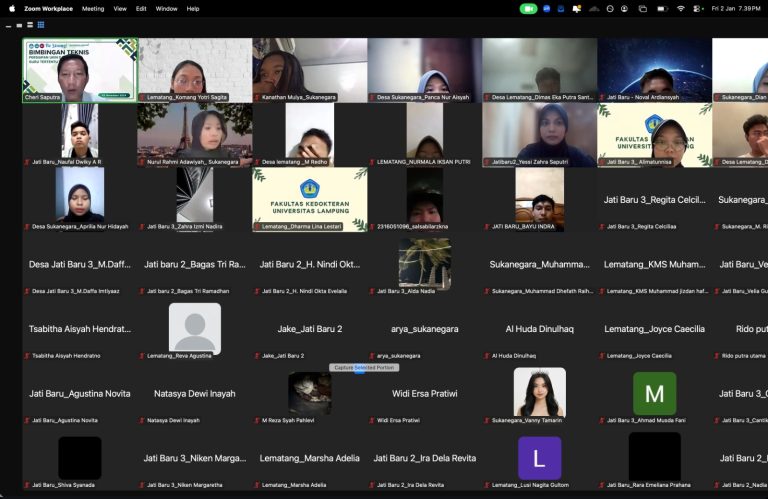
Task: Open the Meeting menu
Action: (93, 8)
